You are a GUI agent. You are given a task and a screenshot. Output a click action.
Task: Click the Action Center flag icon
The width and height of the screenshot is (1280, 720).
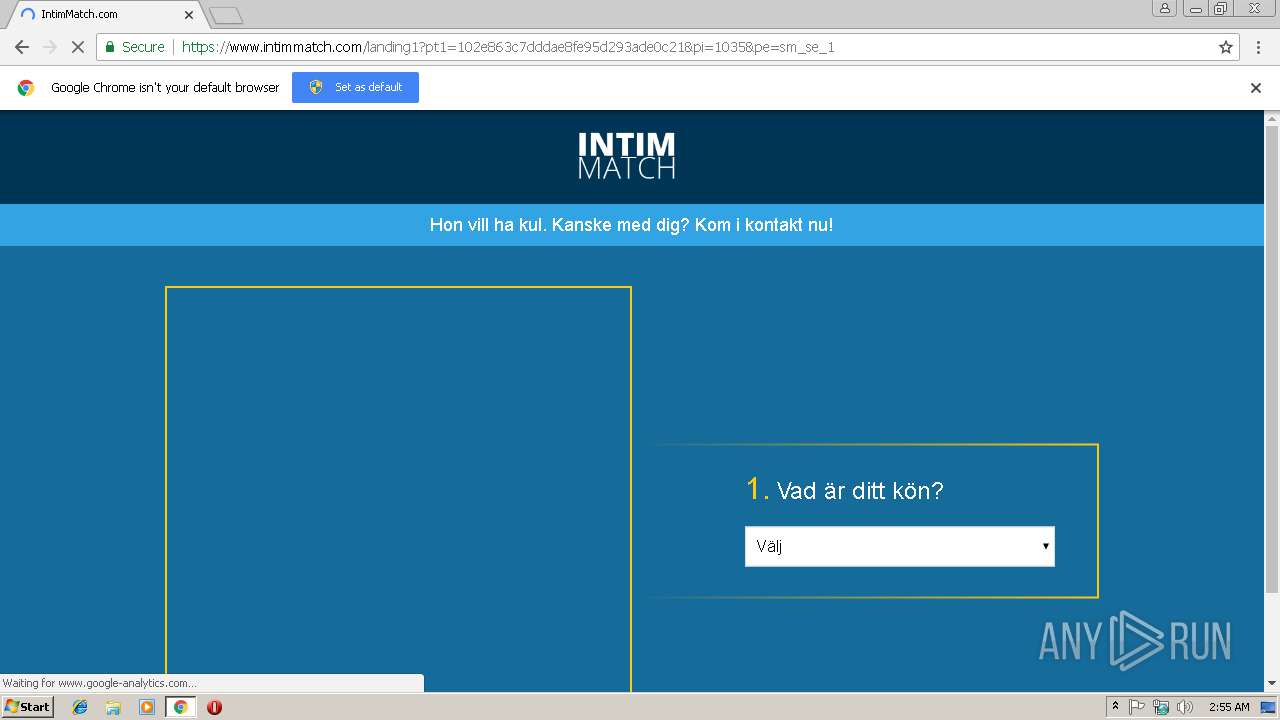(1137, 707)
